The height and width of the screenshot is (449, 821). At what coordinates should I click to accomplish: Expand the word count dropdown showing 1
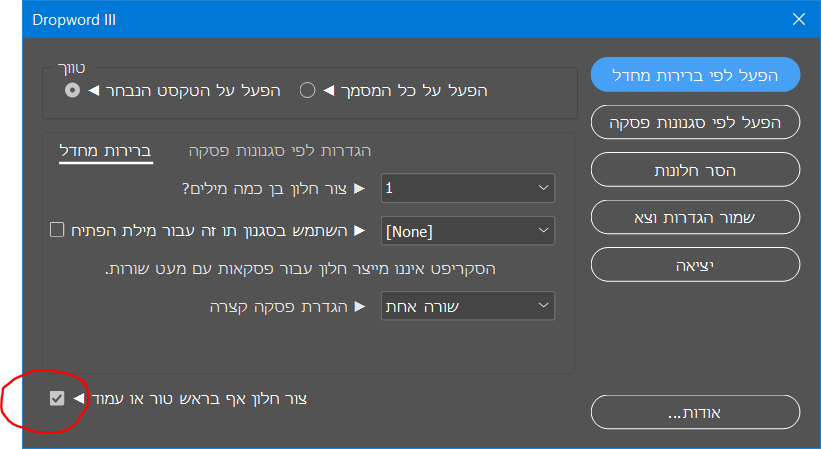(468, 187)
